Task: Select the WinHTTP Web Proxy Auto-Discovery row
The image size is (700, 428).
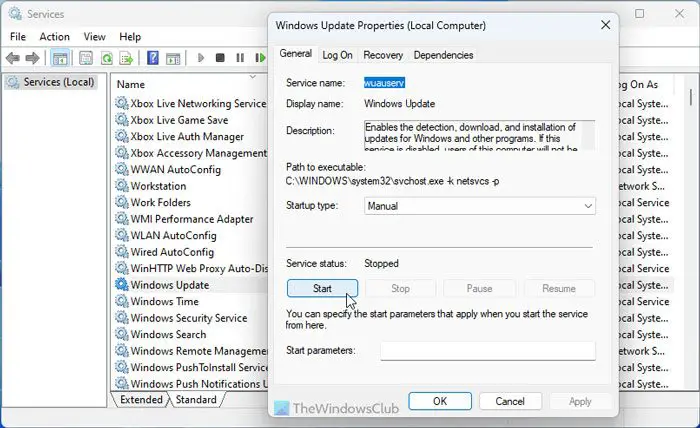Action: point(191,268)
